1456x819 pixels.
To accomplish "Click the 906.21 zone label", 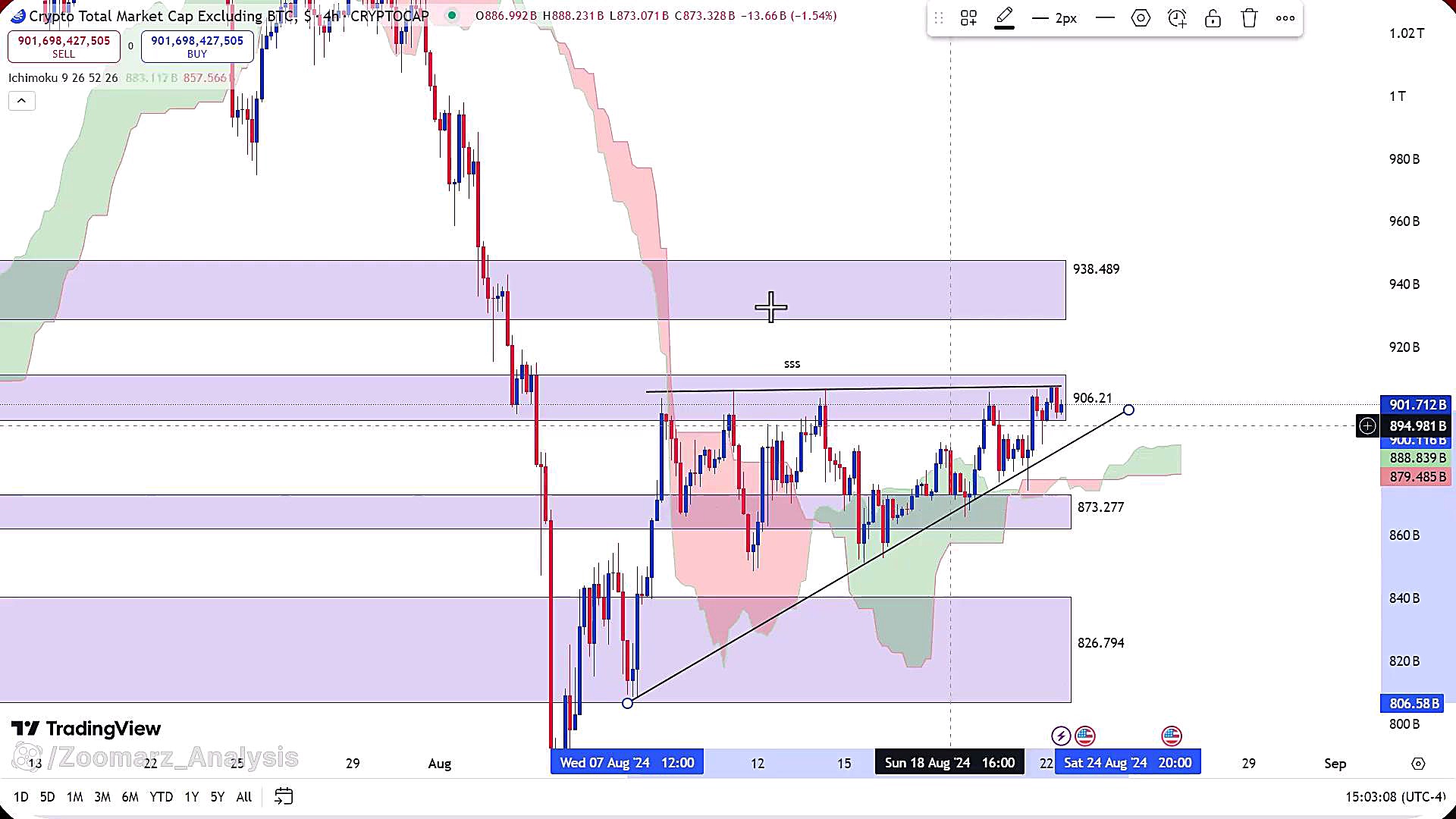I will tap(1092, 398).
